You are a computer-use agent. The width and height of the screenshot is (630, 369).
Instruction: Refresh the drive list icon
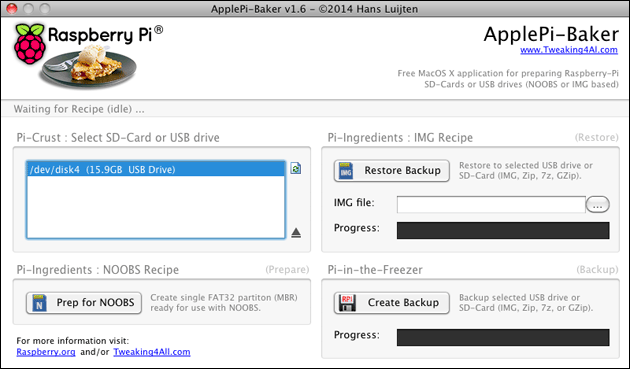pos(296,168)
